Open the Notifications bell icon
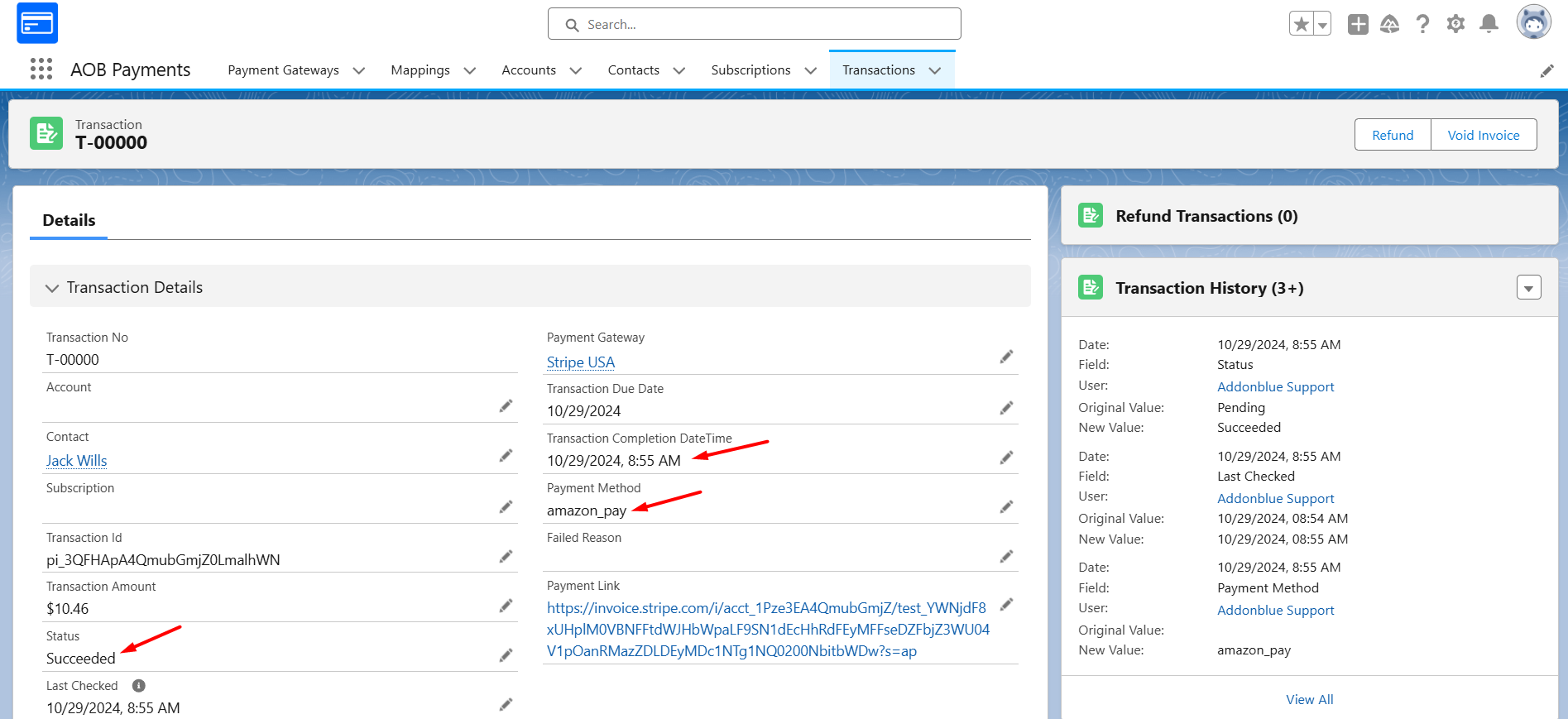 click(x=1489, y=24)
